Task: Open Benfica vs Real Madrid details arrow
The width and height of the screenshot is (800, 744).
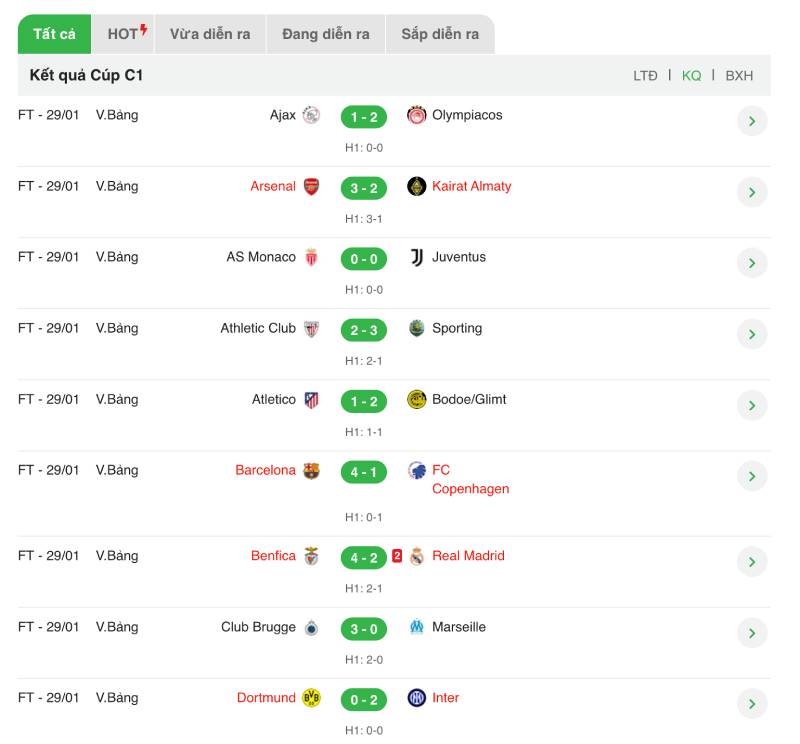Action: 752,562
